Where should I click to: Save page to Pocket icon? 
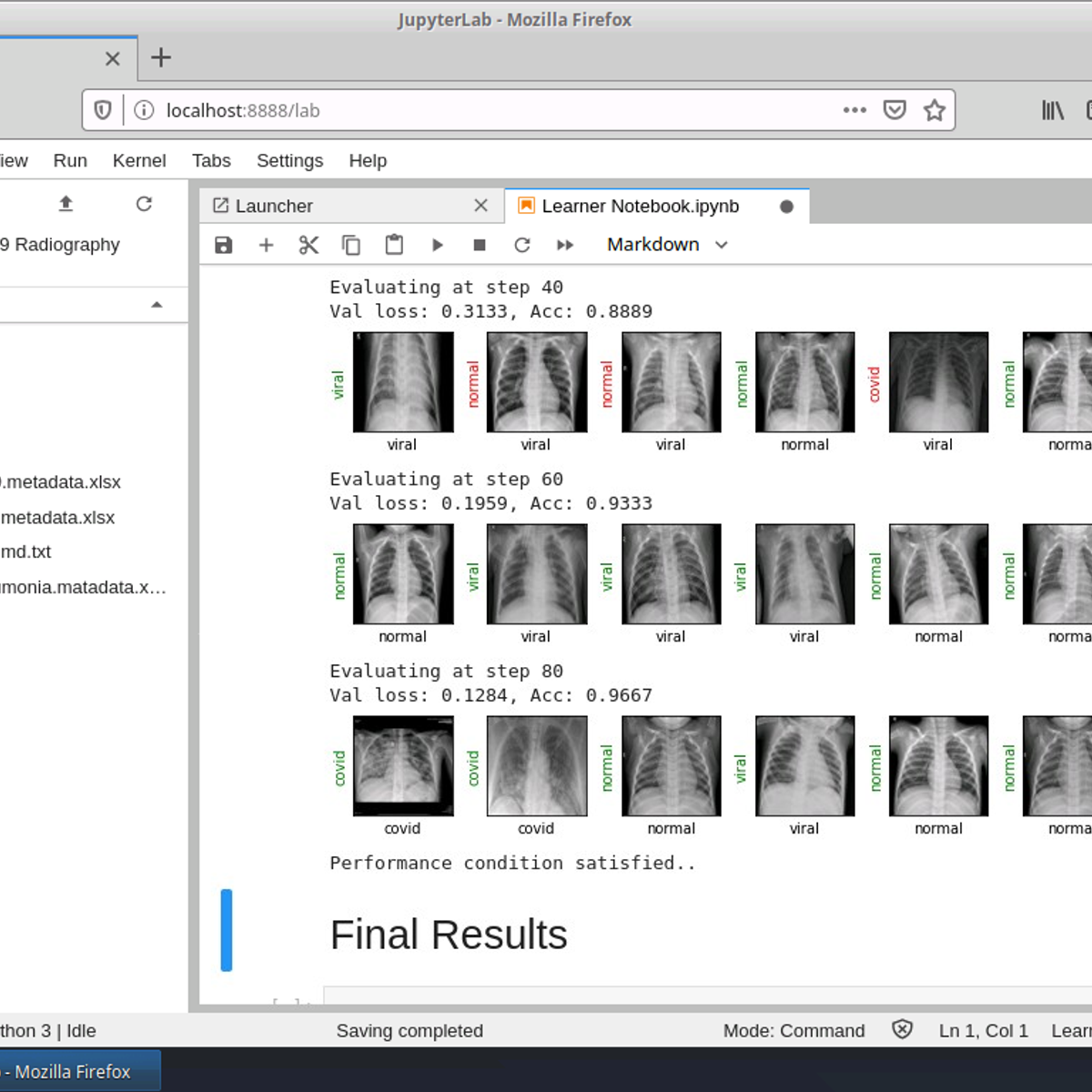tap(895, 110)
